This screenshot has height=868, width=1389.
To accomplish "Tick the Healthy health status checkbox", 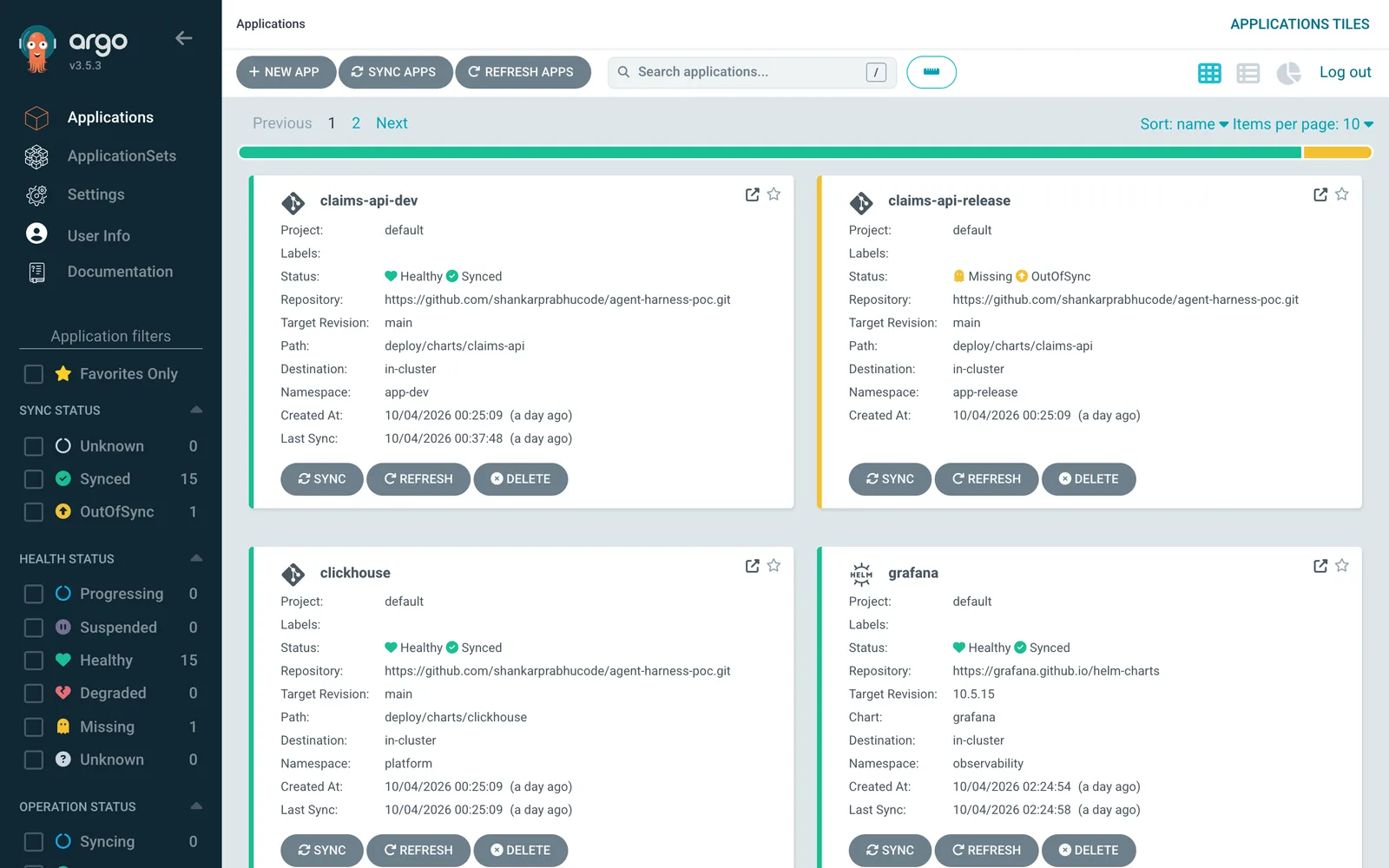I will pyautogui.click(x=34, y=661).
